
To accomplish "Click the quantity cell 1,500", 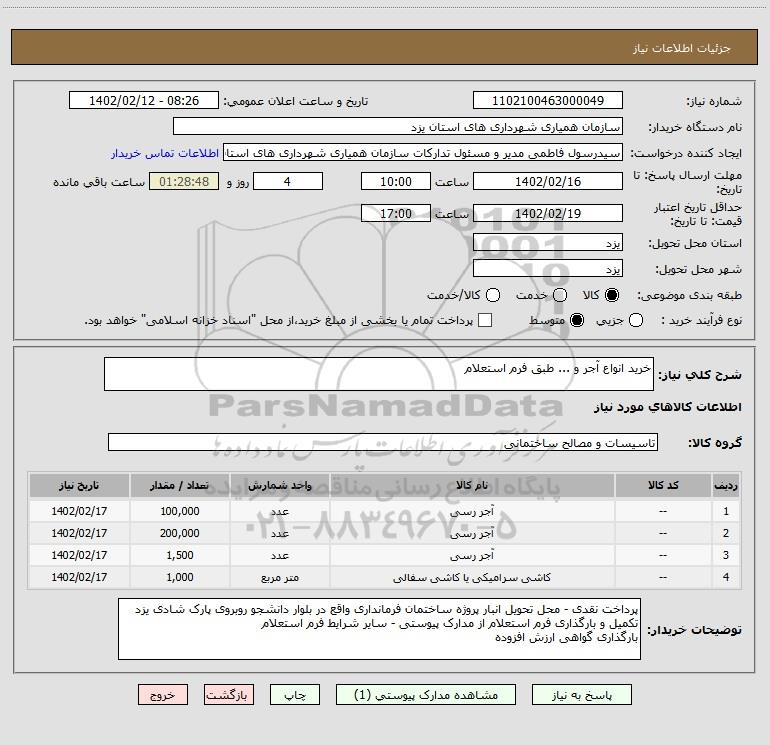I will coord(180,555).
